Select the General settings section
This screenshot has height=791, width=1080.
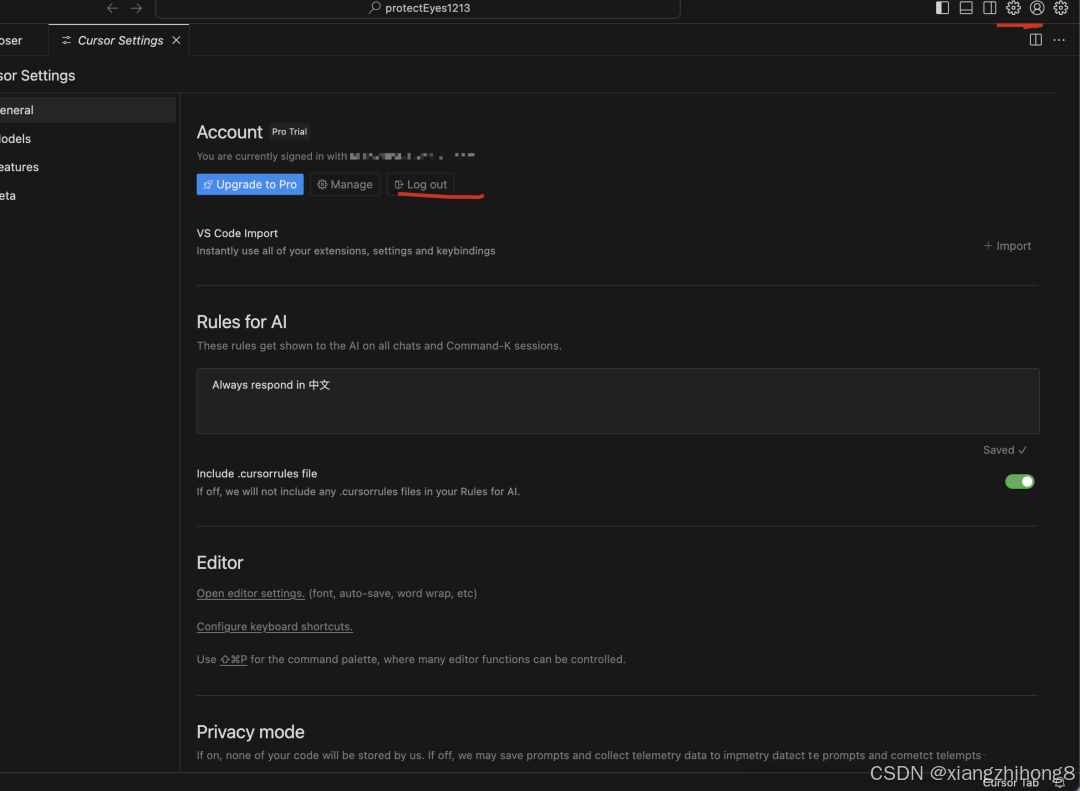[x=87, y=110]
